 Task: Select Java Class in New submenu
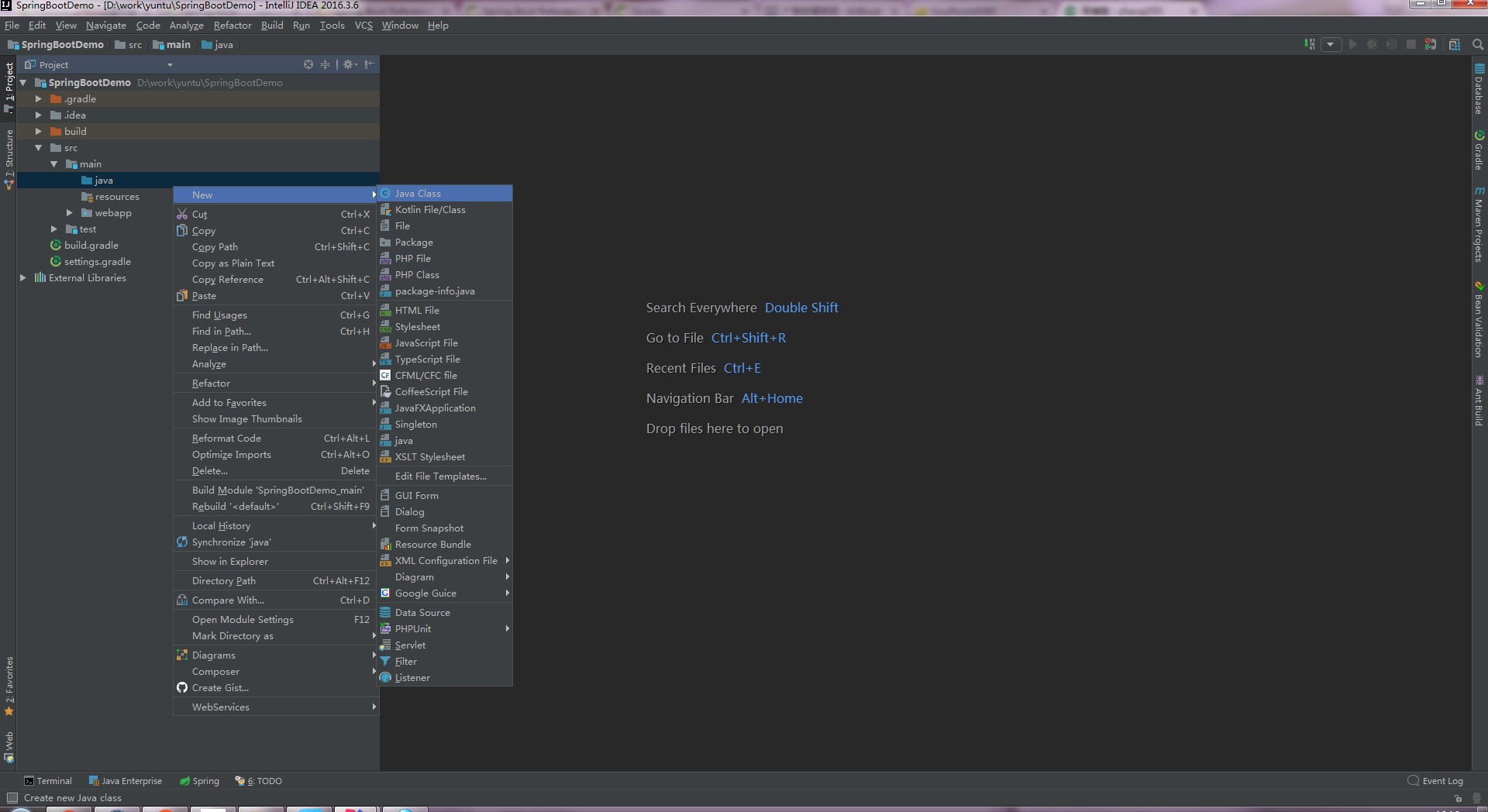coord(445,193)
